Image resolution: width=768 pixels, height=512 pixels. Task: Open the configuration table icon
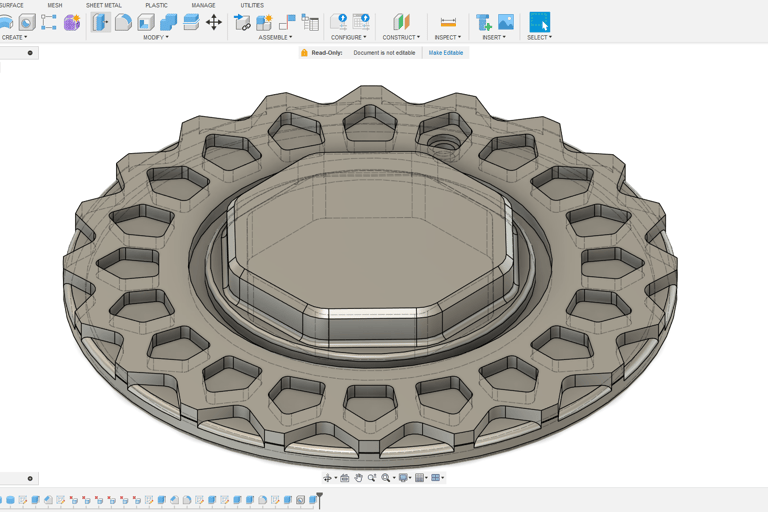(361, 22)
